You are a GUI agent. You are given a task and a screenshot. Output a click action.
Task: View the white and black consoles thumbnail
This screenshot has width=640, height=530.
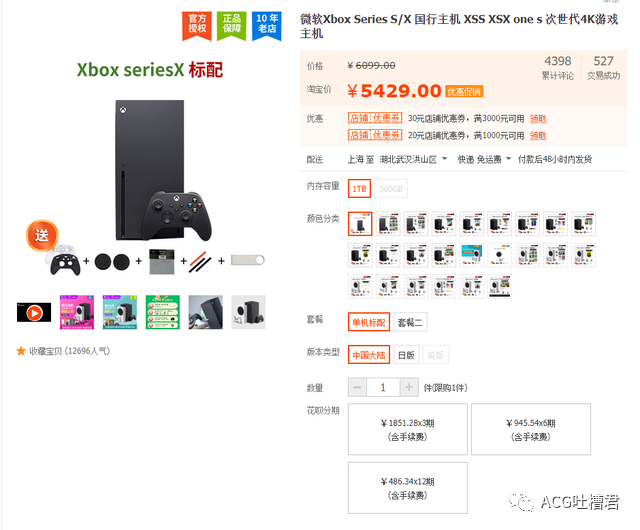pyautogui.click(x=249, y=312)
